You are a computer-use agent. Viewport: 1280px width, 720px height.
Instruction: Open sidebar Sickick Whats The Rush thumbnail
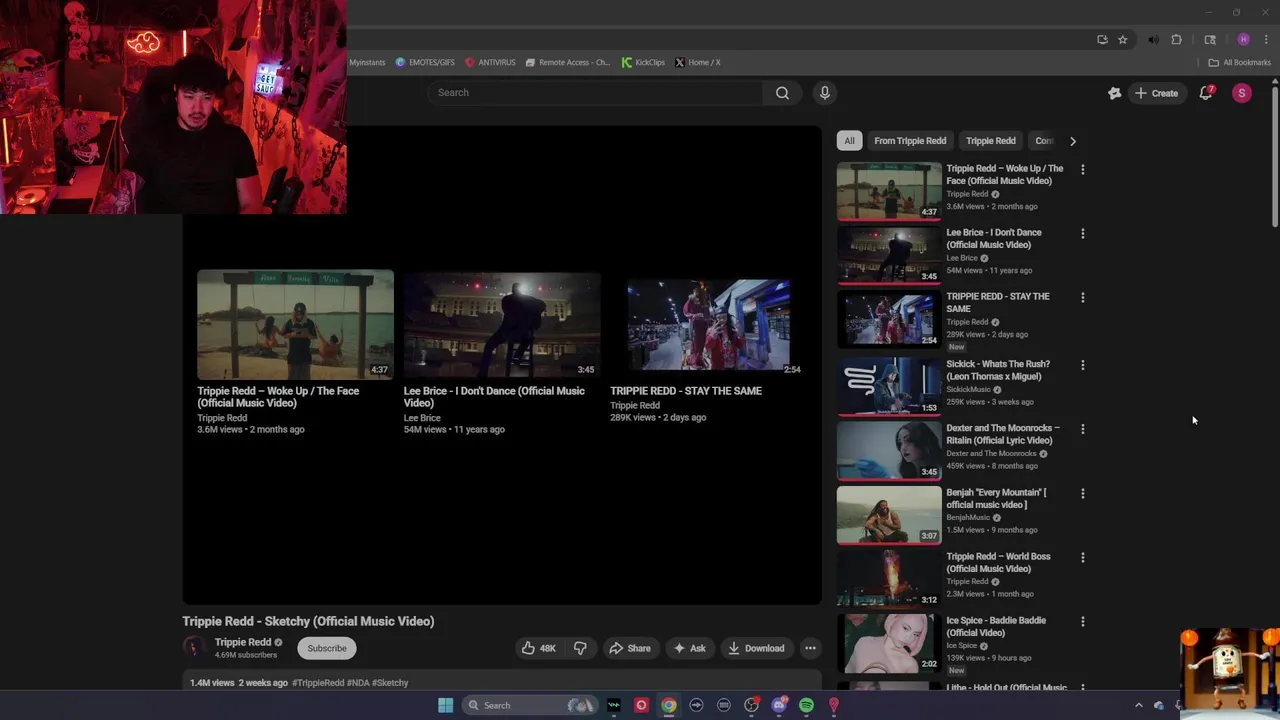click(x=889, y=385)
